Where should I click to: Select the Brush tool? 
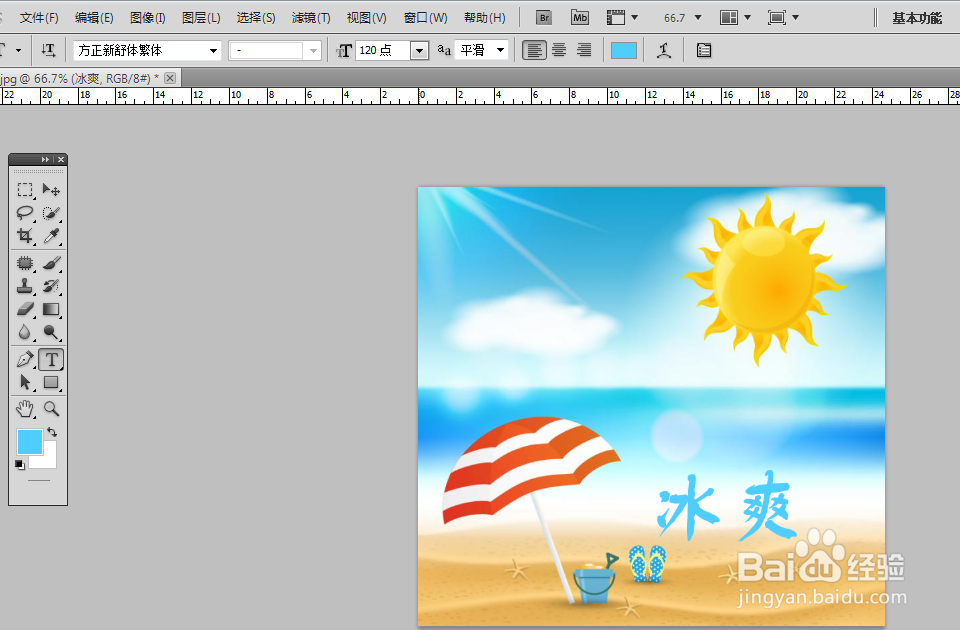(52, 263)
